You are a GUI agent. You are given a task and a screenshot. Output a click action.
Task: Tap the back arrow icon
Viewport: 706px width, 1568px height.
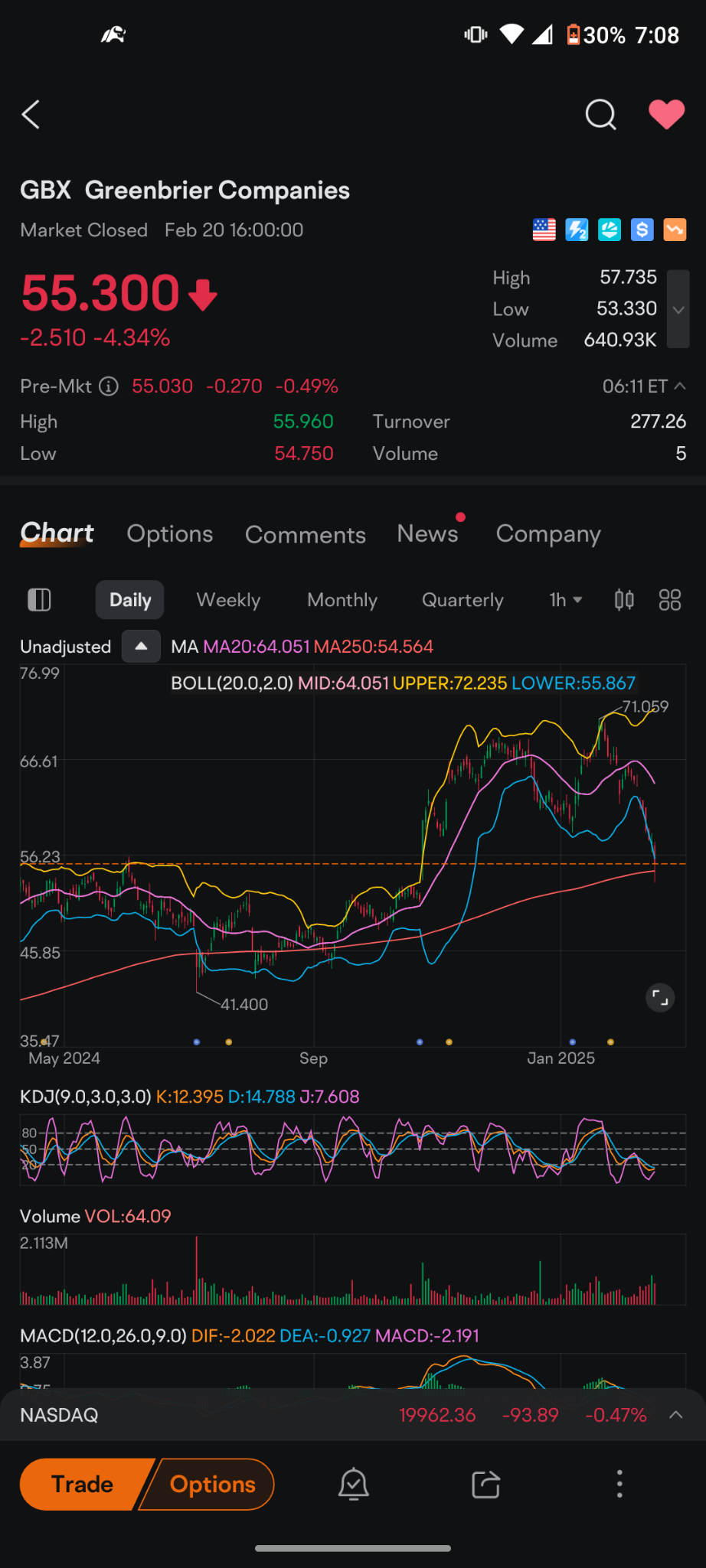coord(31,115)
